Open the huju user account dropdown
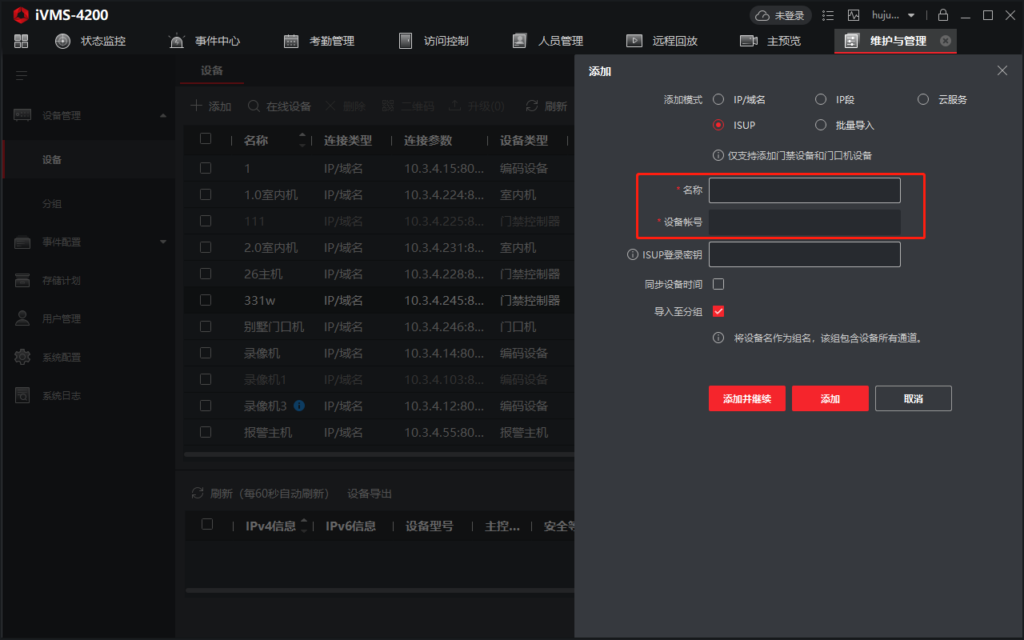 [x=893, y=15]
